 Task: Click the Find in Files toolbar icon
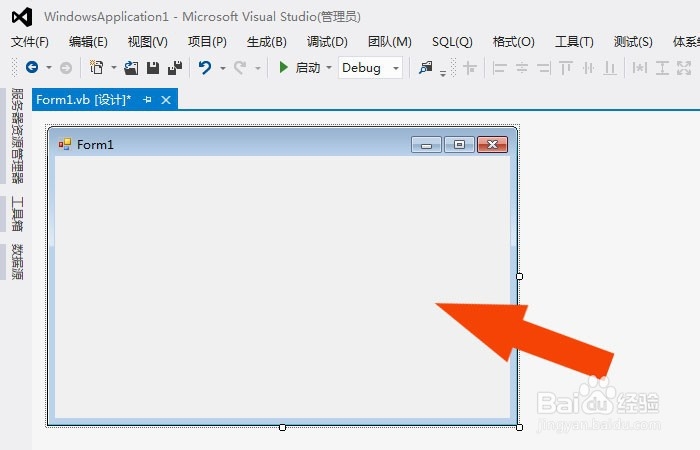coord(425,68)
